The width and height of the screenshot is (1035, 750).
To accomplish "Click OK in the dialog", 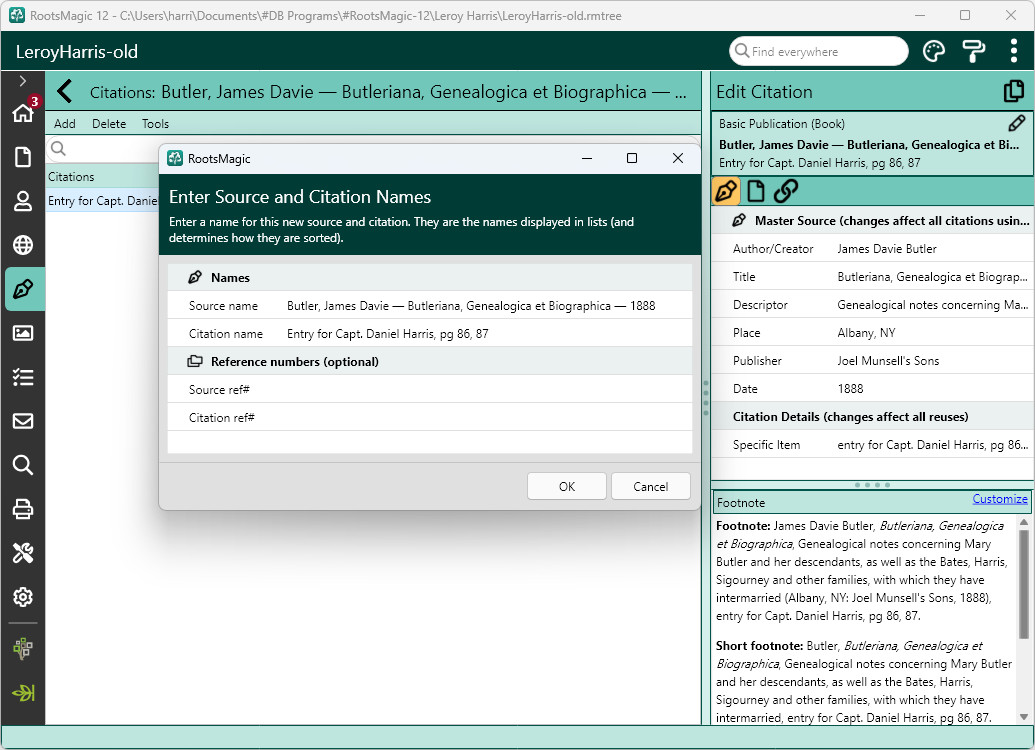I will [x=566, y=487].
